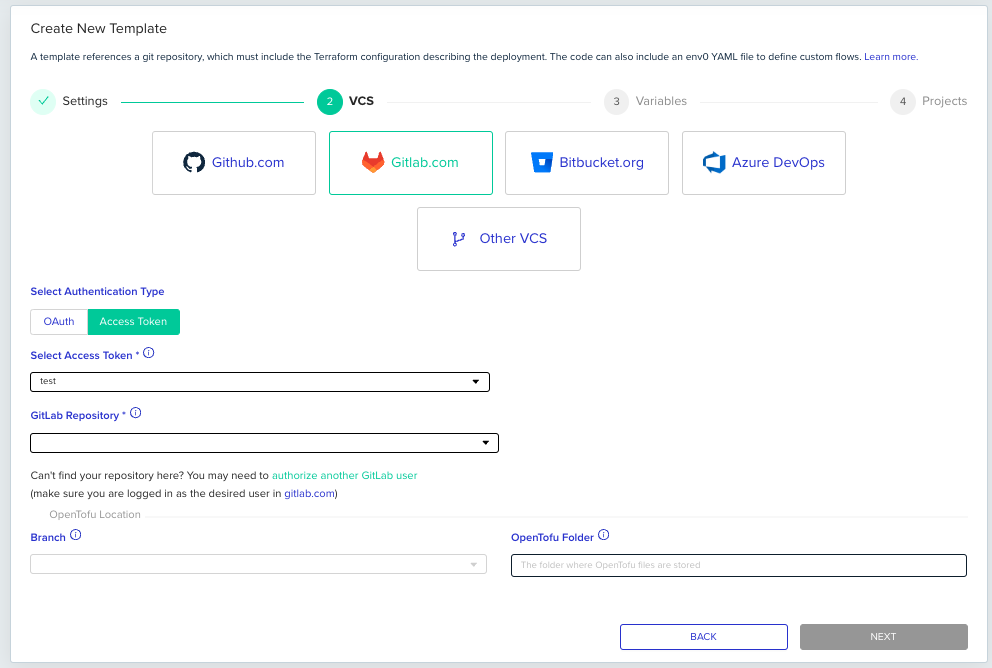Image resolution: width=992 pixels, height=668 pixels.
Task: Click the GitLab fox logo icon
Action: pos(373,163)
